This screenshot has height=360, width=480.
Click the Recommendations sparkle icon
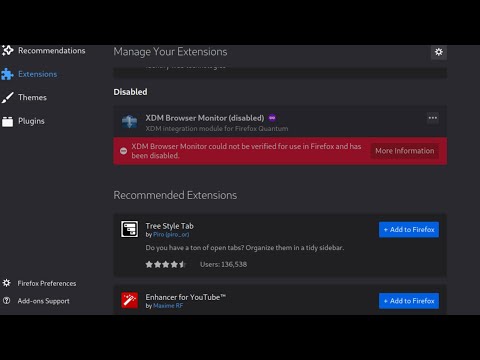point(7,50)
